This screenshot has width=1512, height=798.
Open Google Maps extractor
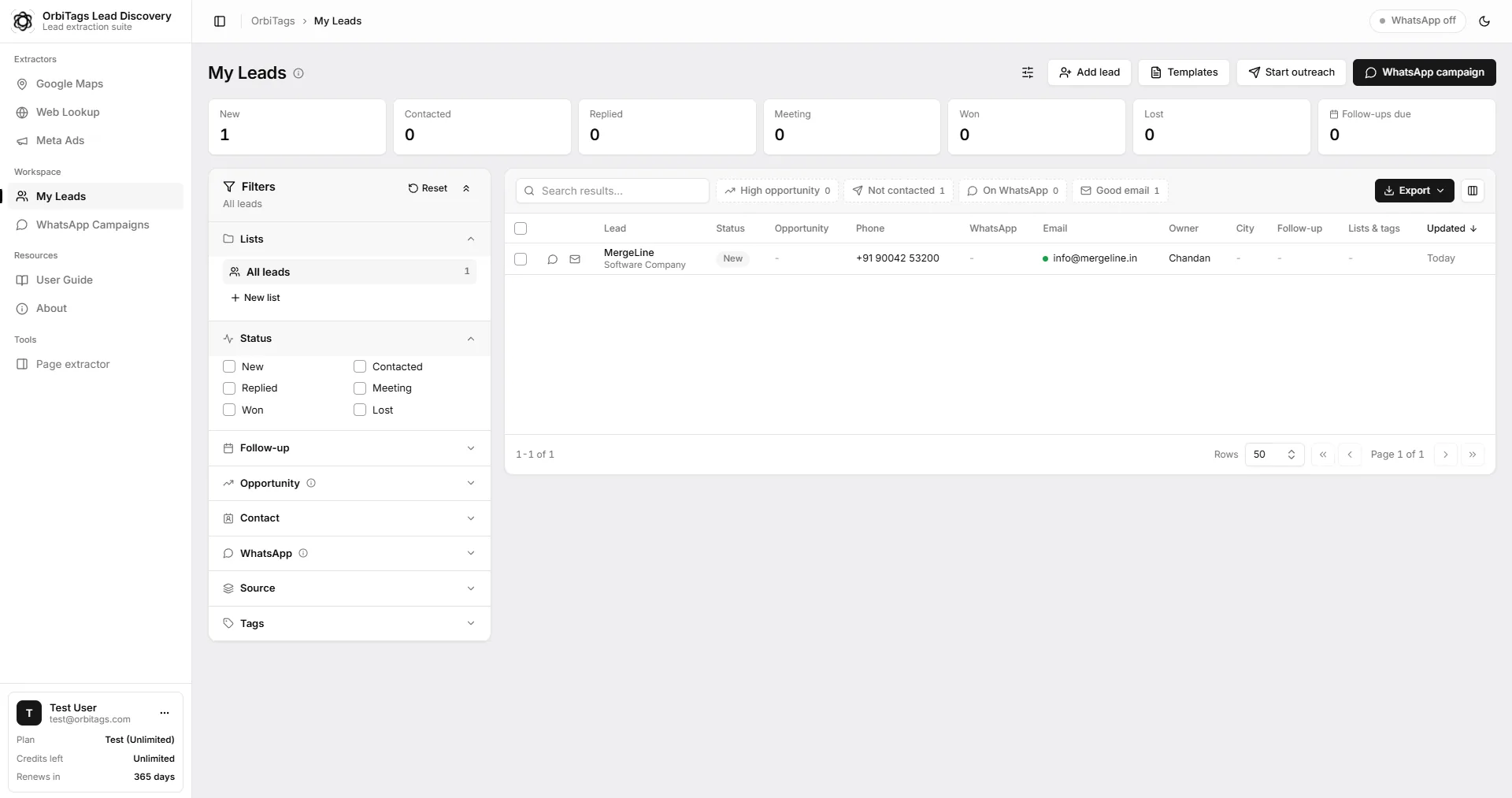95,84
